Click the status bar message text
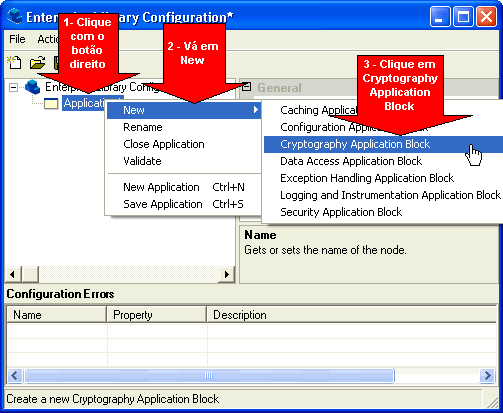 coord(113,399)
